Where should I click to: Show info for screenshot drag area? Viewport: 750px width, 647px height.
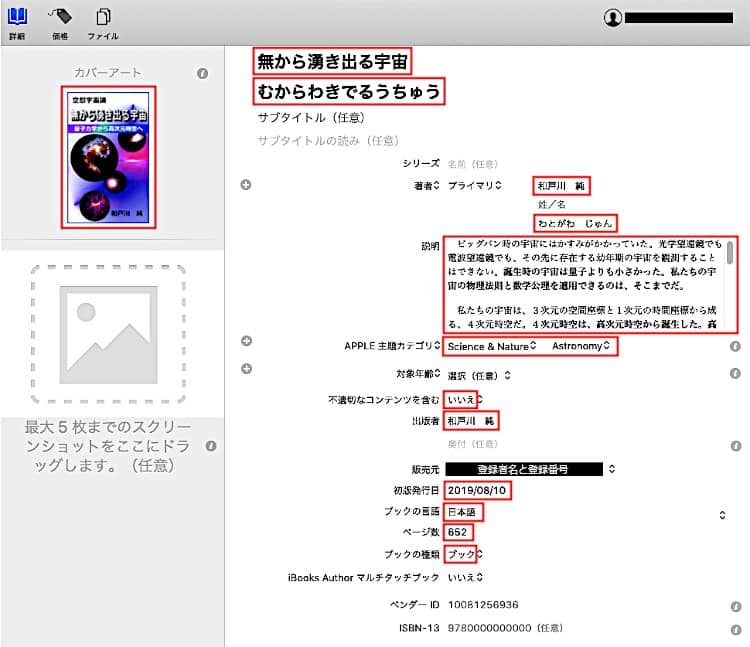211,446
